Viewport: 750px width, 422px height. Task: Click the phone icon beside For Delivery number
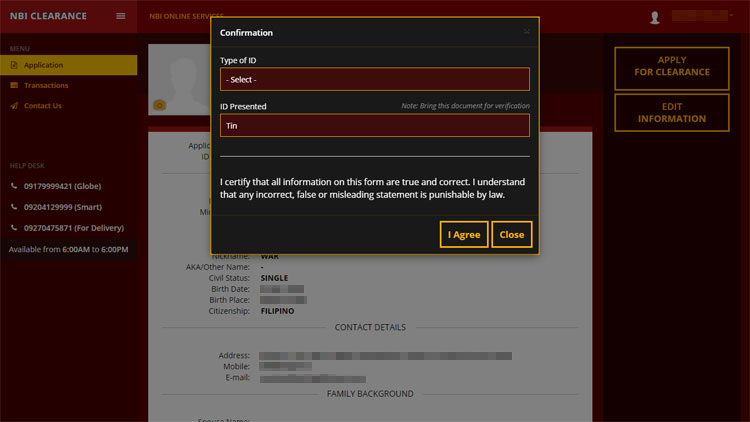coord(14,228)
